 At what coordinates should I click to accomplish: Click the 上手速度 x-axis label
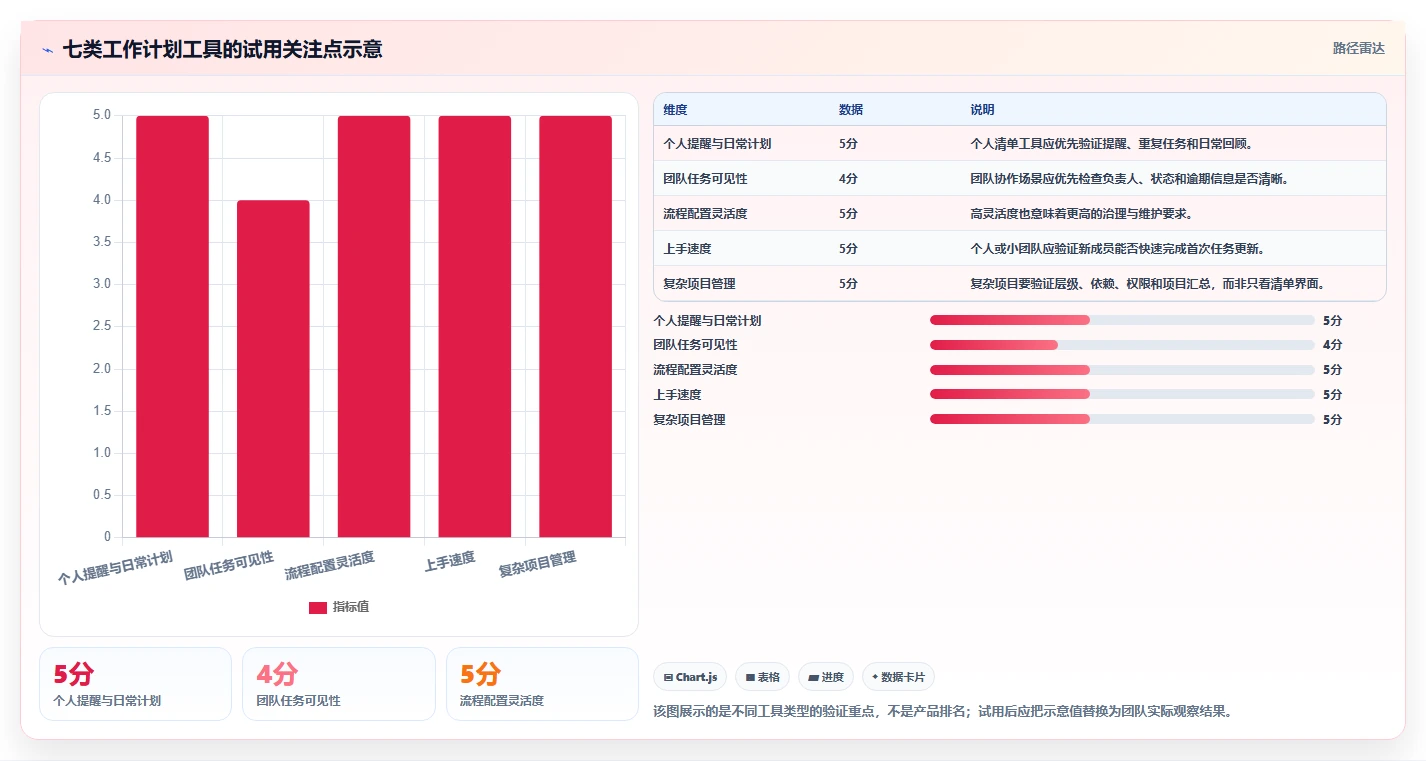450,561
